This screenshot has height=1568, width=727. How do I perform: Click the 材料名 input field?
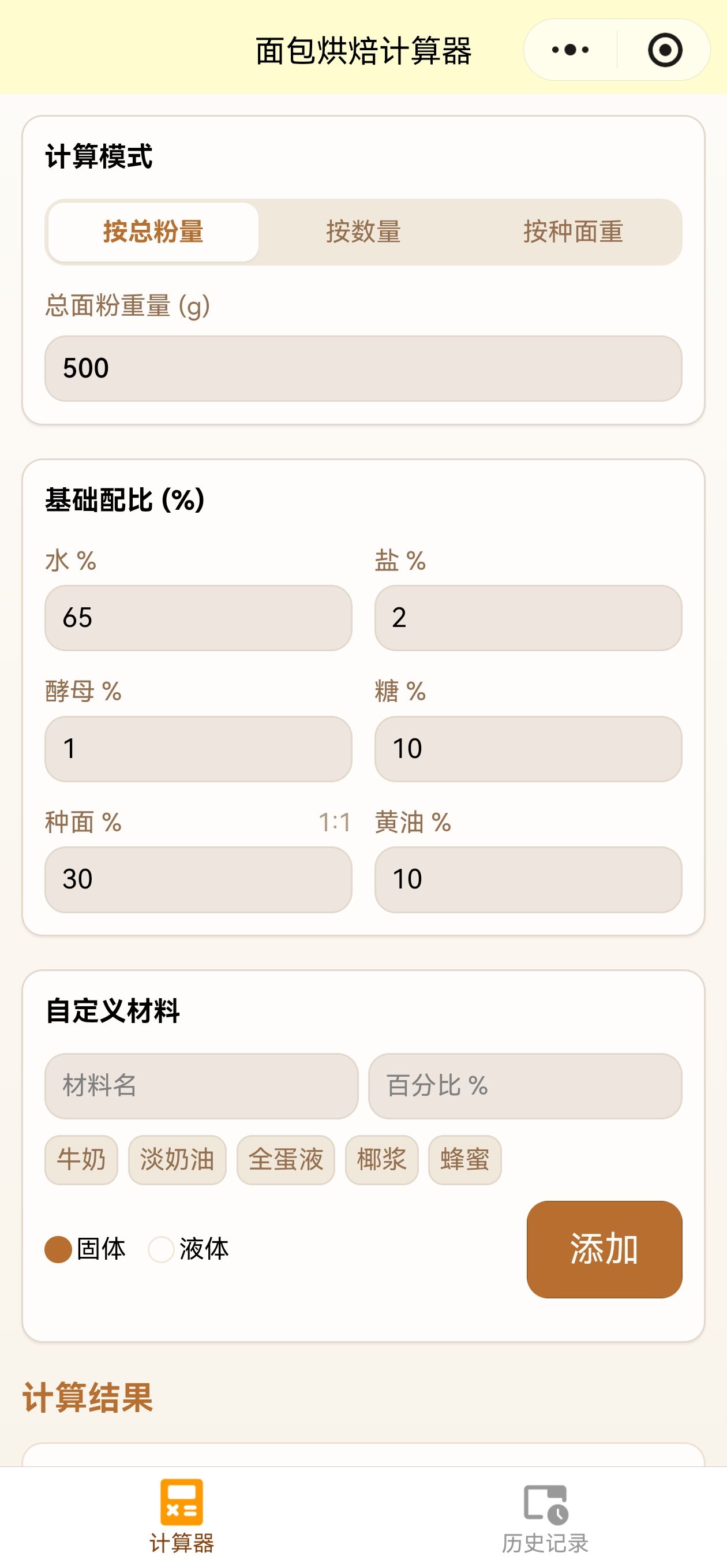point(201,1086)
